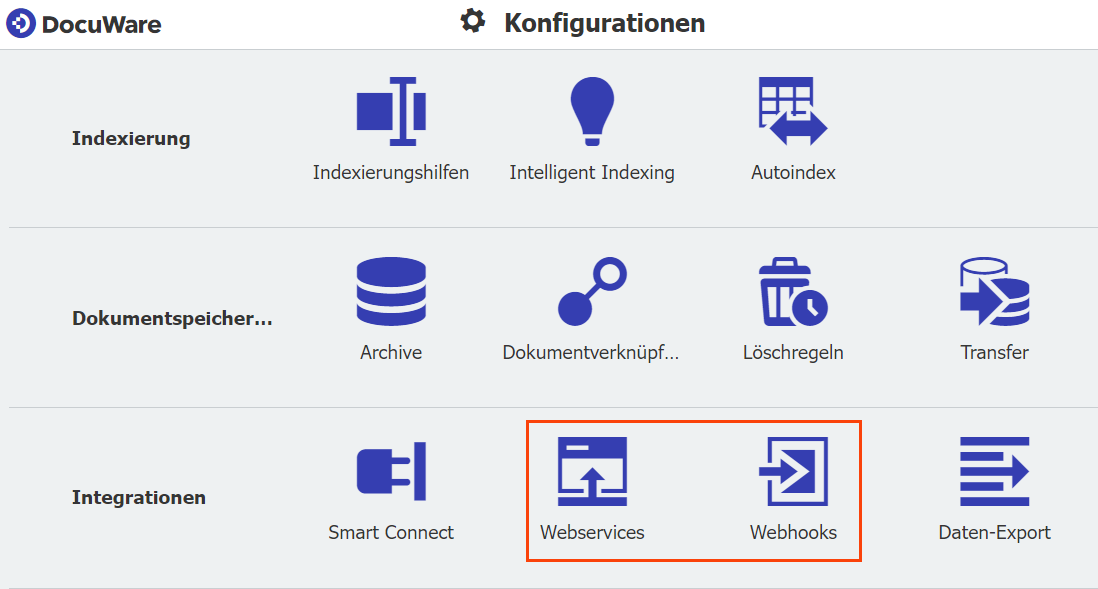Open the Webservices icon
This screenshot has height=589, width=1098.
pos(592,471)
